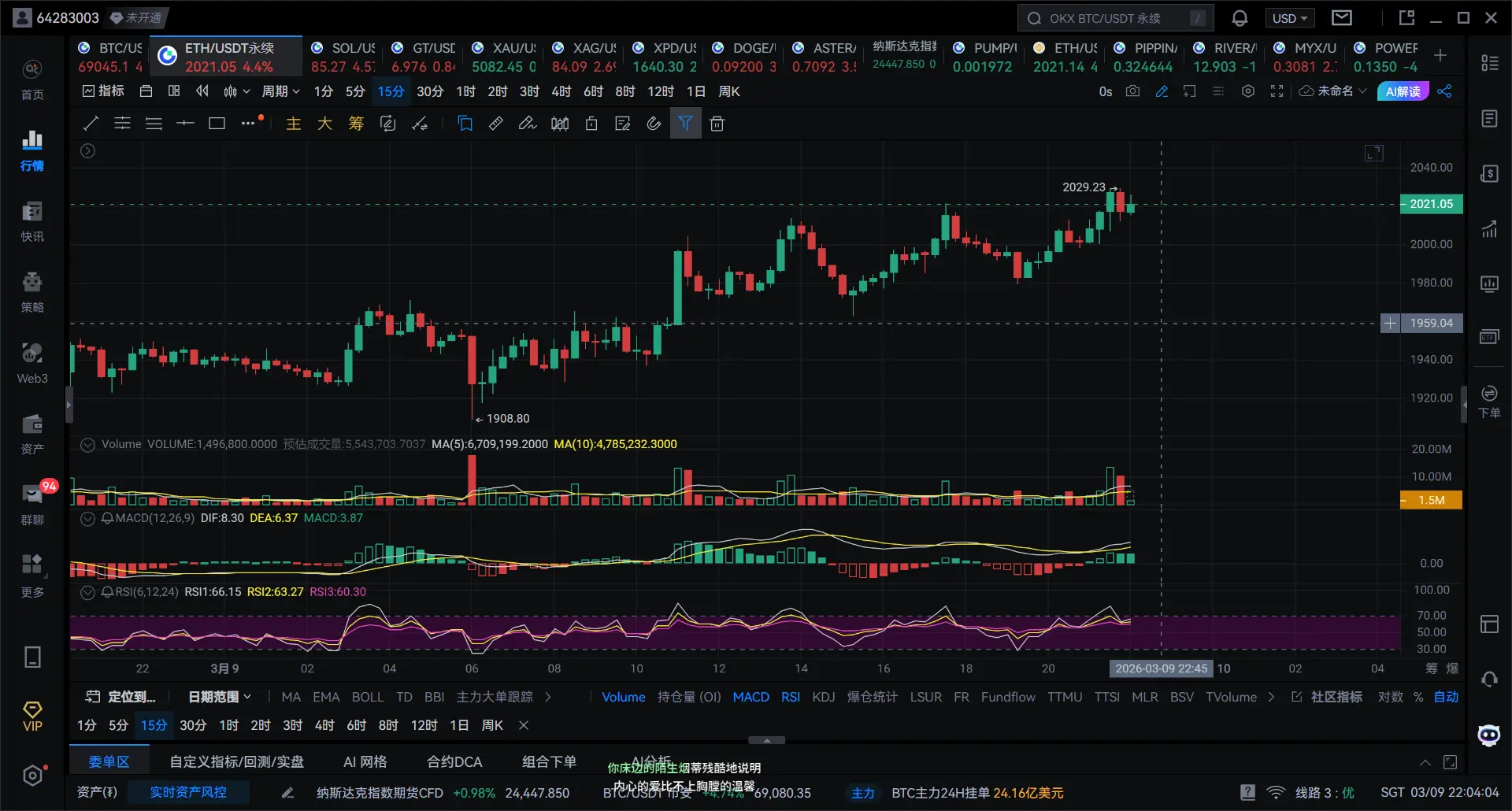
Task: Click the 主 main-force indicator icon
Action: [x=293, y=123]
